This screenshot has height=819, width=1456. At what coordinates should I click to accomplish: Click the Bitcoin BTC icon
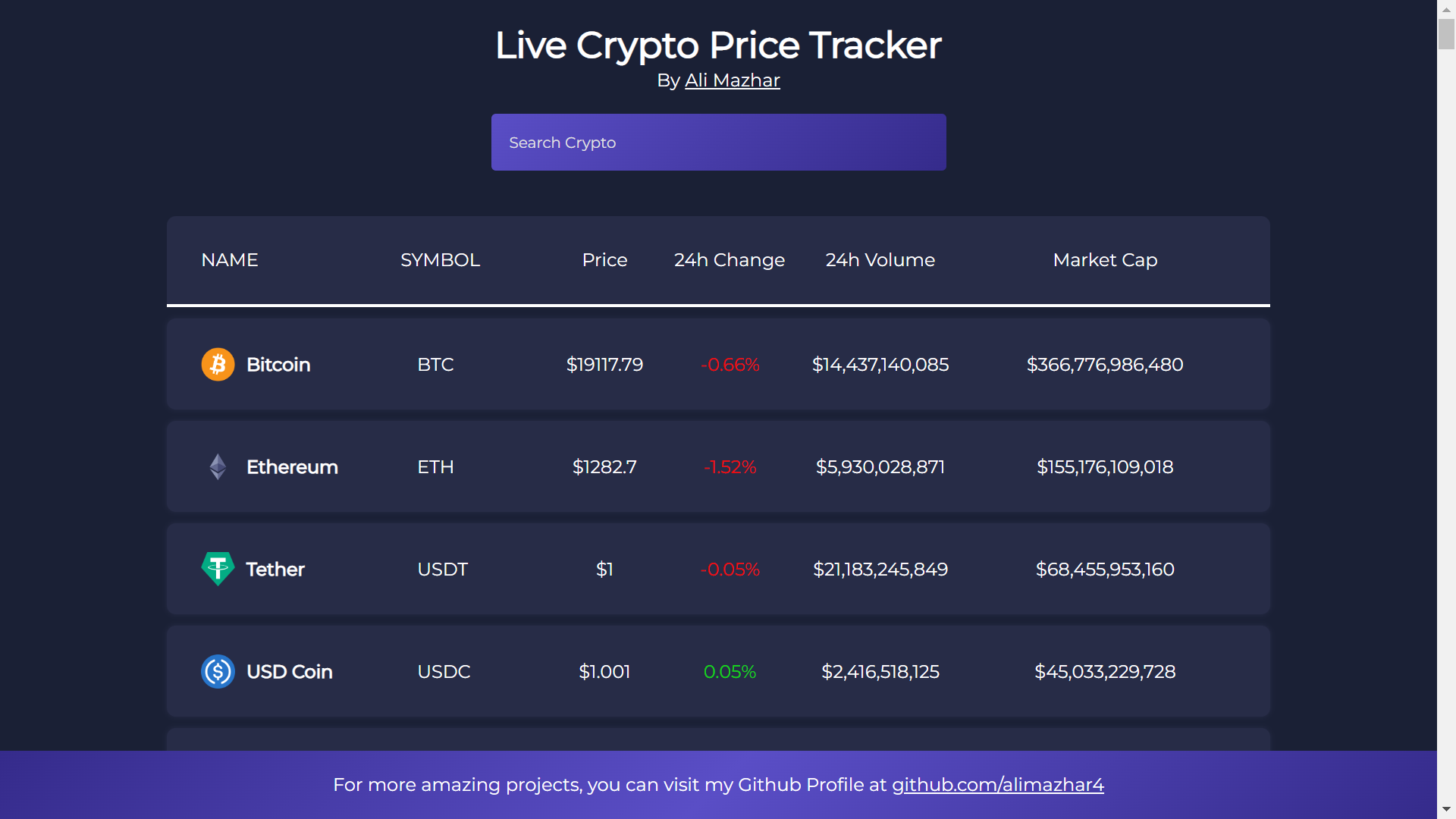point(217,363)
